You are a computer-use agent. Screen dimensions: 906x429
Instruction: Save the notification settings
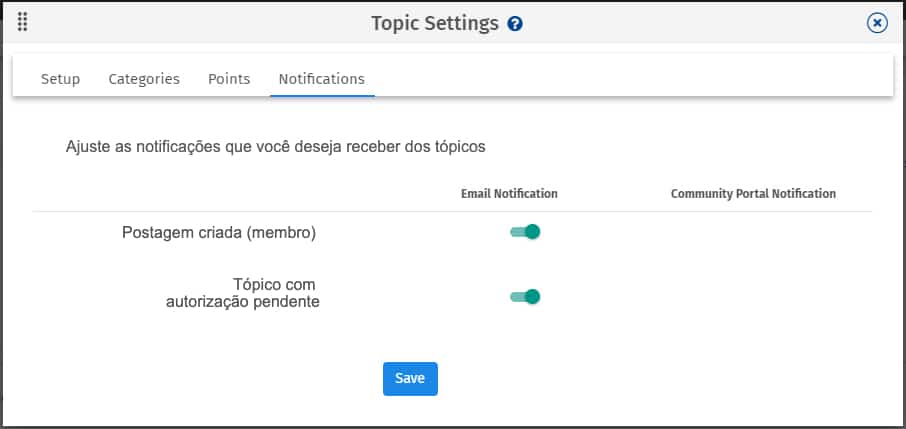tap(410, 379)
